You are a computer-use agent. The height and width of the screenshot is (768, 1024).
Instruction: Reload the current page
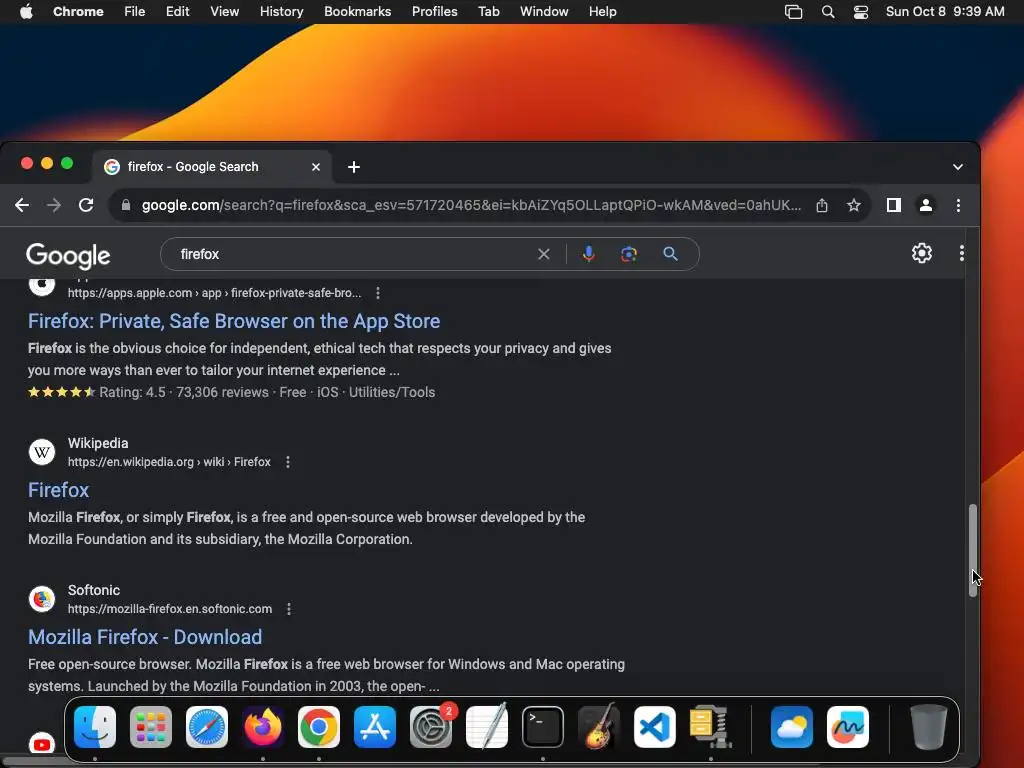pyautogui.click(x=86, y=205)
